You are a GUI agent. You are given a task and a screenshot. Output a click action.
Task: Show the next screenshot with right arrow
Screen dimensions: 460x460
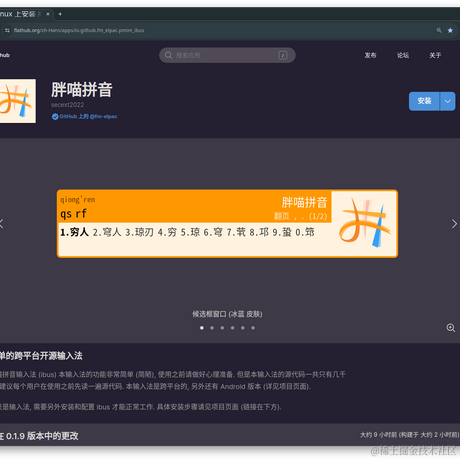454,224
